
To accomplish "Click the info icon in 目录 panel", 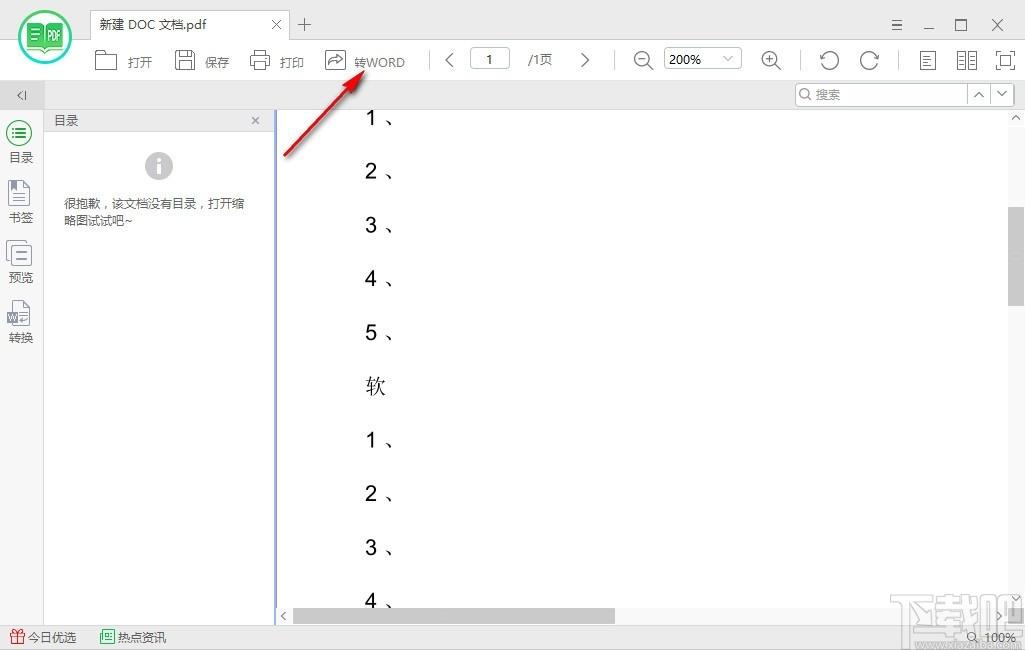I will pos(159,166).
